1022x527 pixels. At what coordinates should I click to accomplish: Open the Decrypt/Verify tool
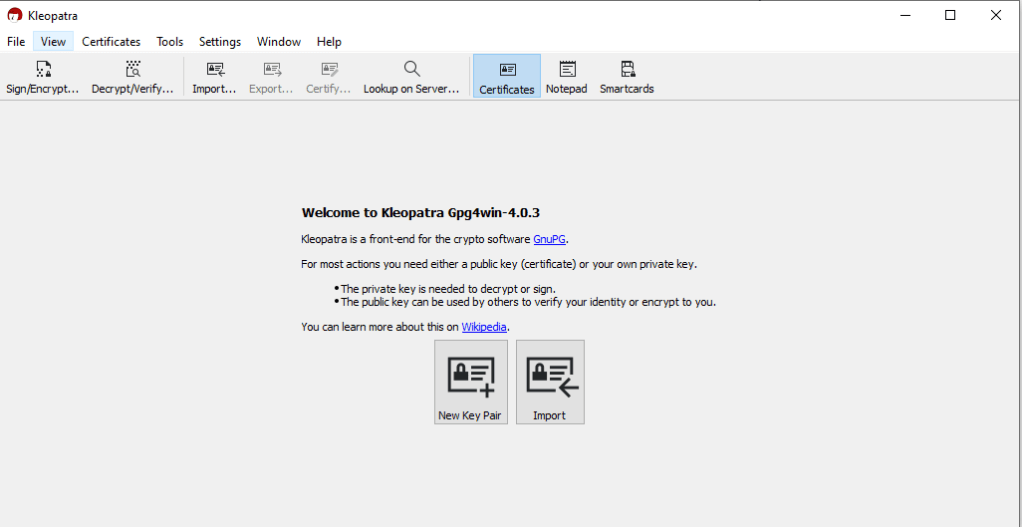pyautogui.click(x=132, y=76)
